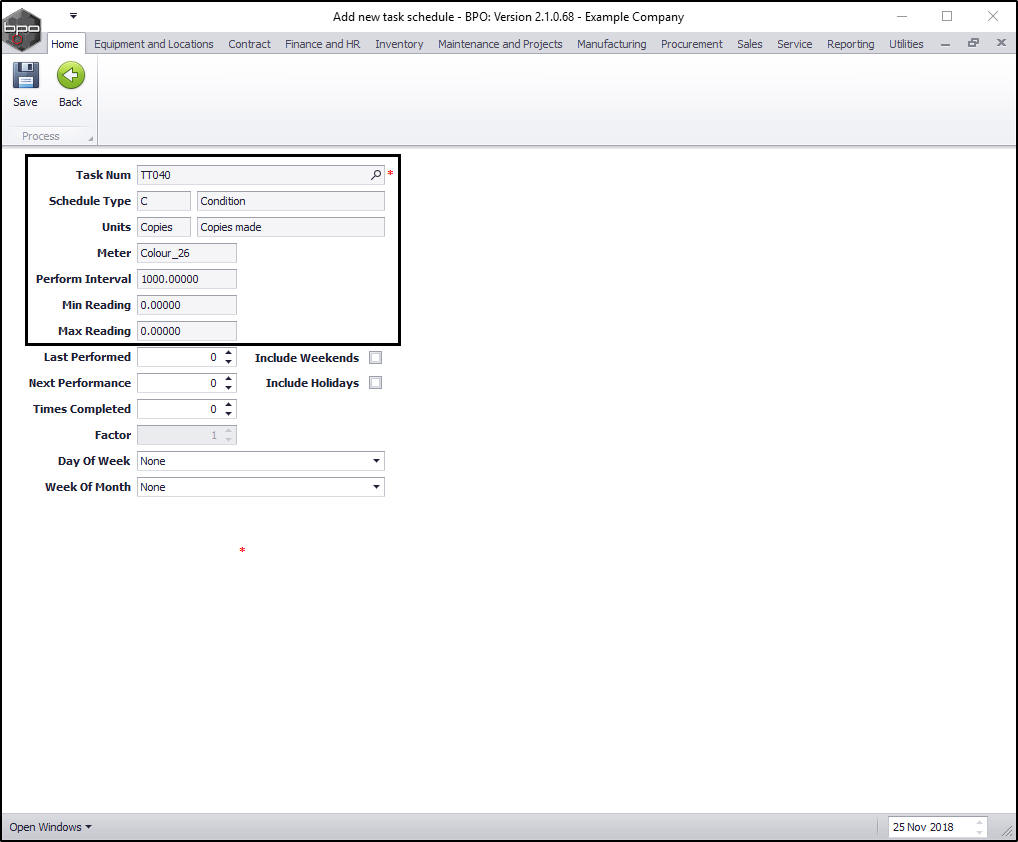Click the green Back arrow icon
Viewport: 1018px width, 842px height.
click(x=70, y=76)
